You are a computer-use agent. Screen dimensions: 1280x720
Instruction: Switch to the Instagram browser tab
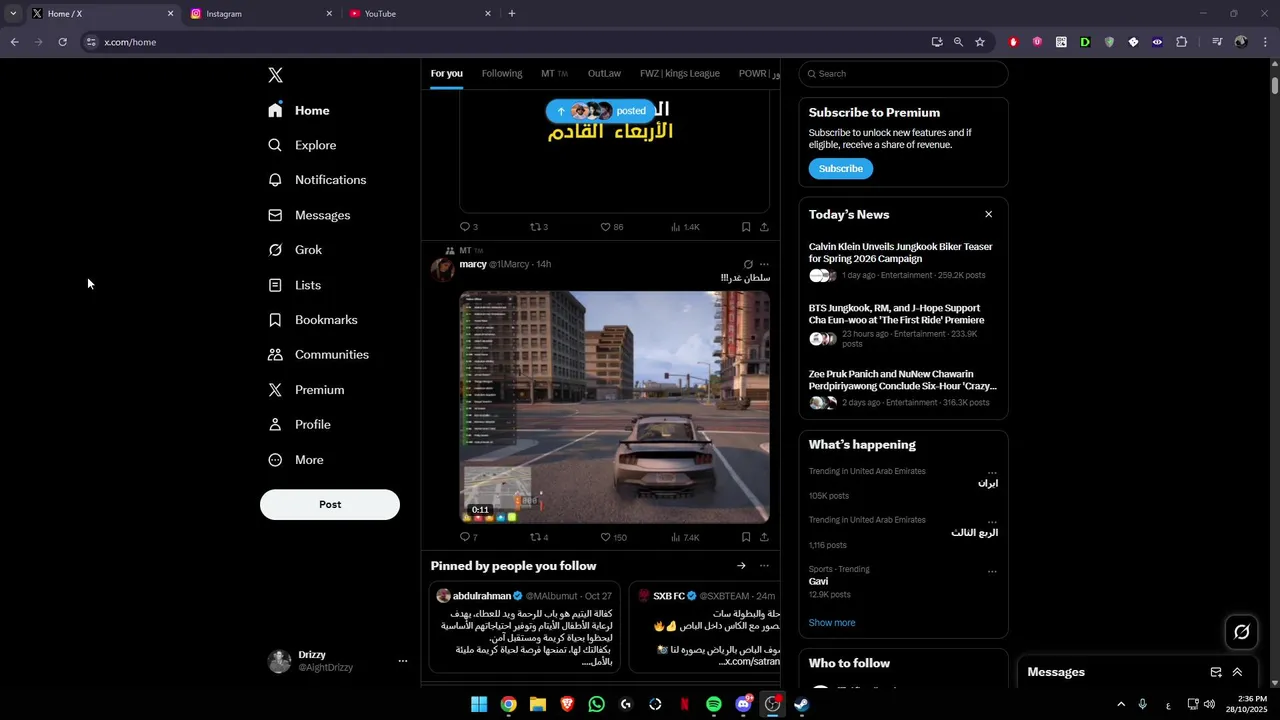(260, 14)
